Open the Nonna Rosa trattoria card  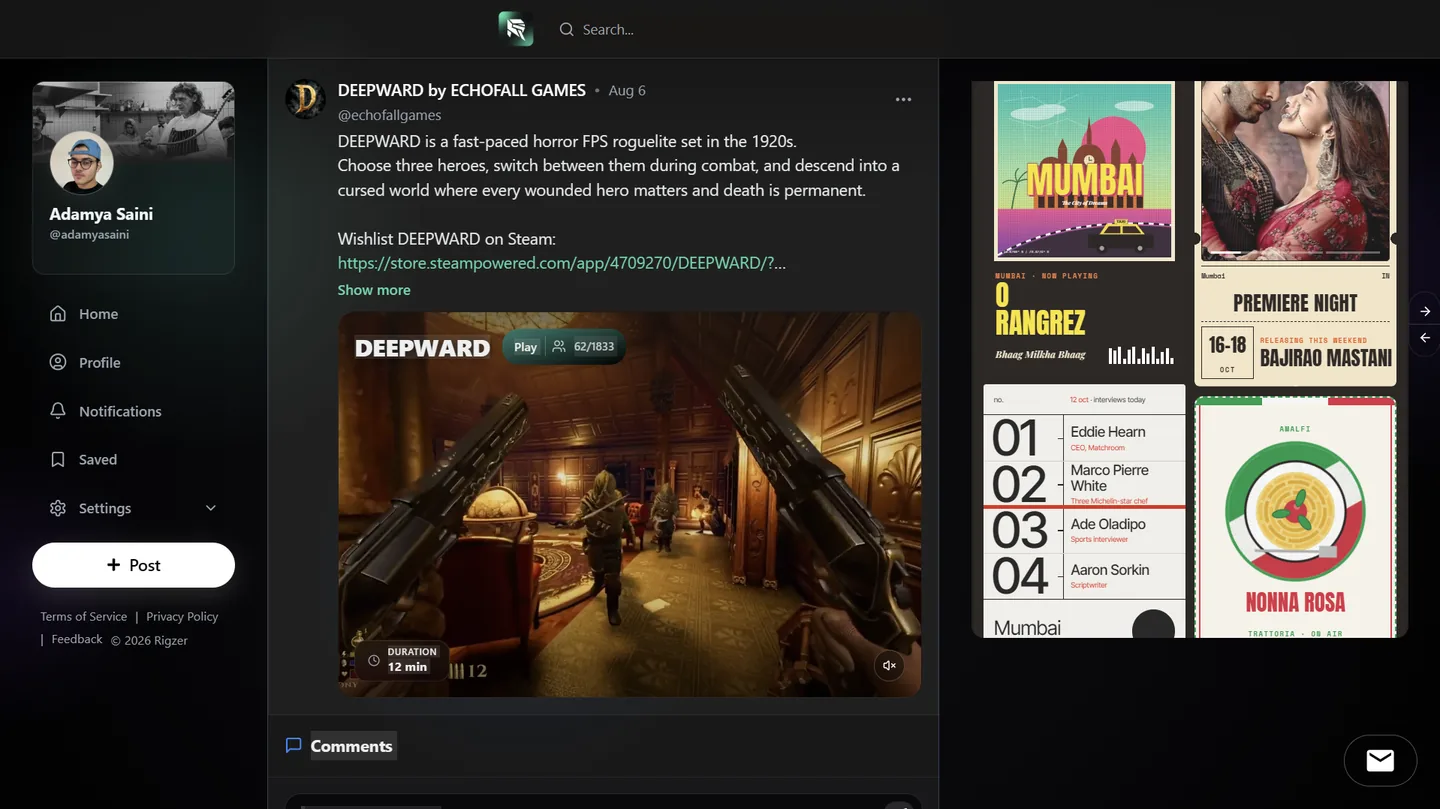tap(1295, 518)
